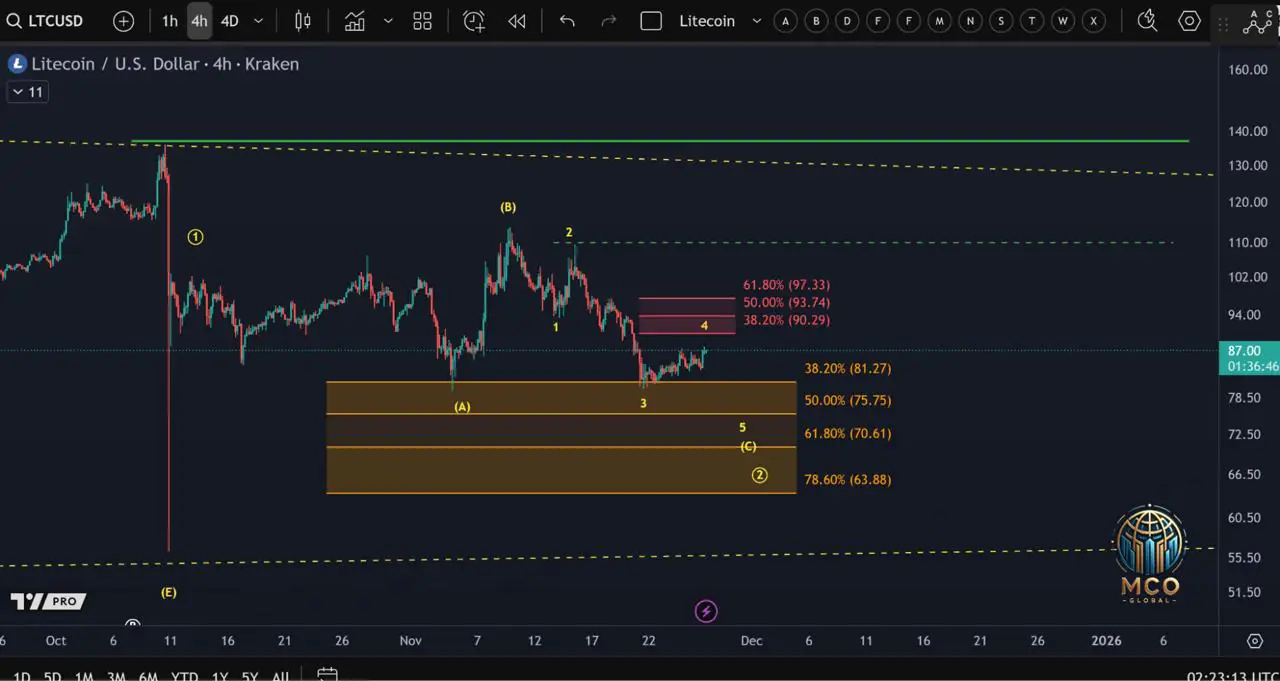
Task: Undo the last chart action
Action: tap(567, 21)
